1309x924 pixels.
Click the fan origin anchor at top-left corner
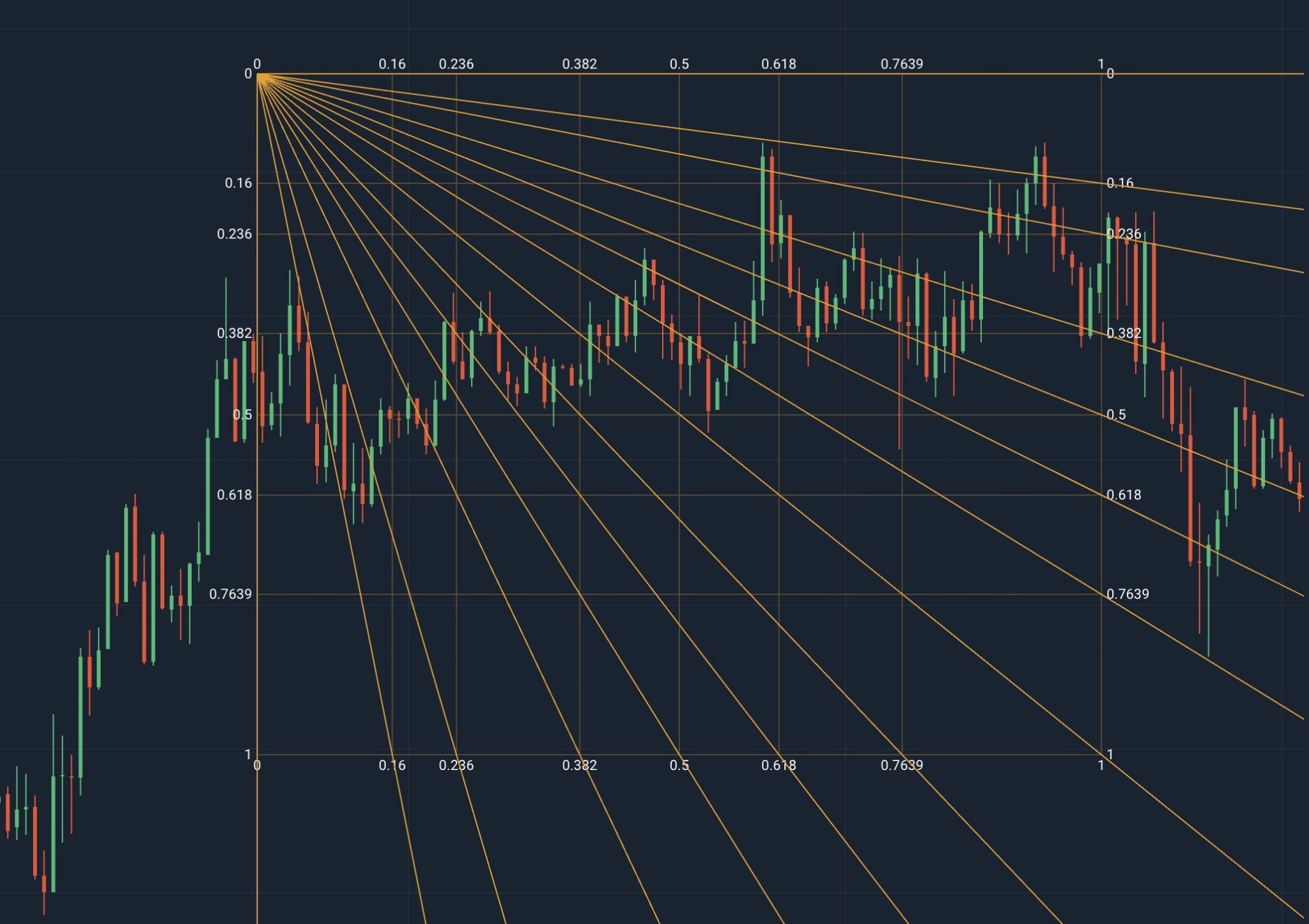click(x=258, y=75)
